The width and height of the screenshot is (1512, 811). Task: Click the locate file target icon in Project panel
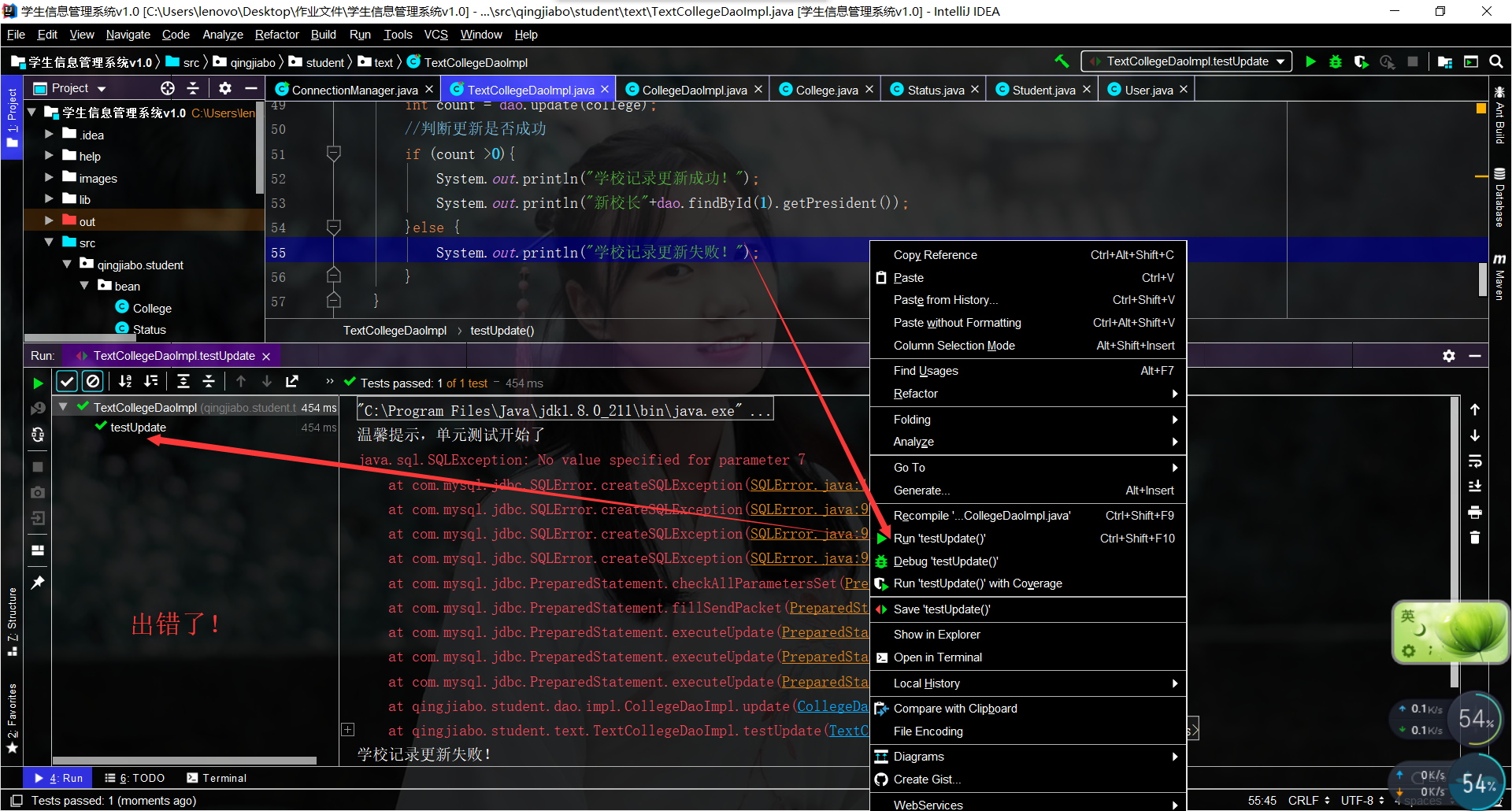pyautogui.click(x=167, y=88)
